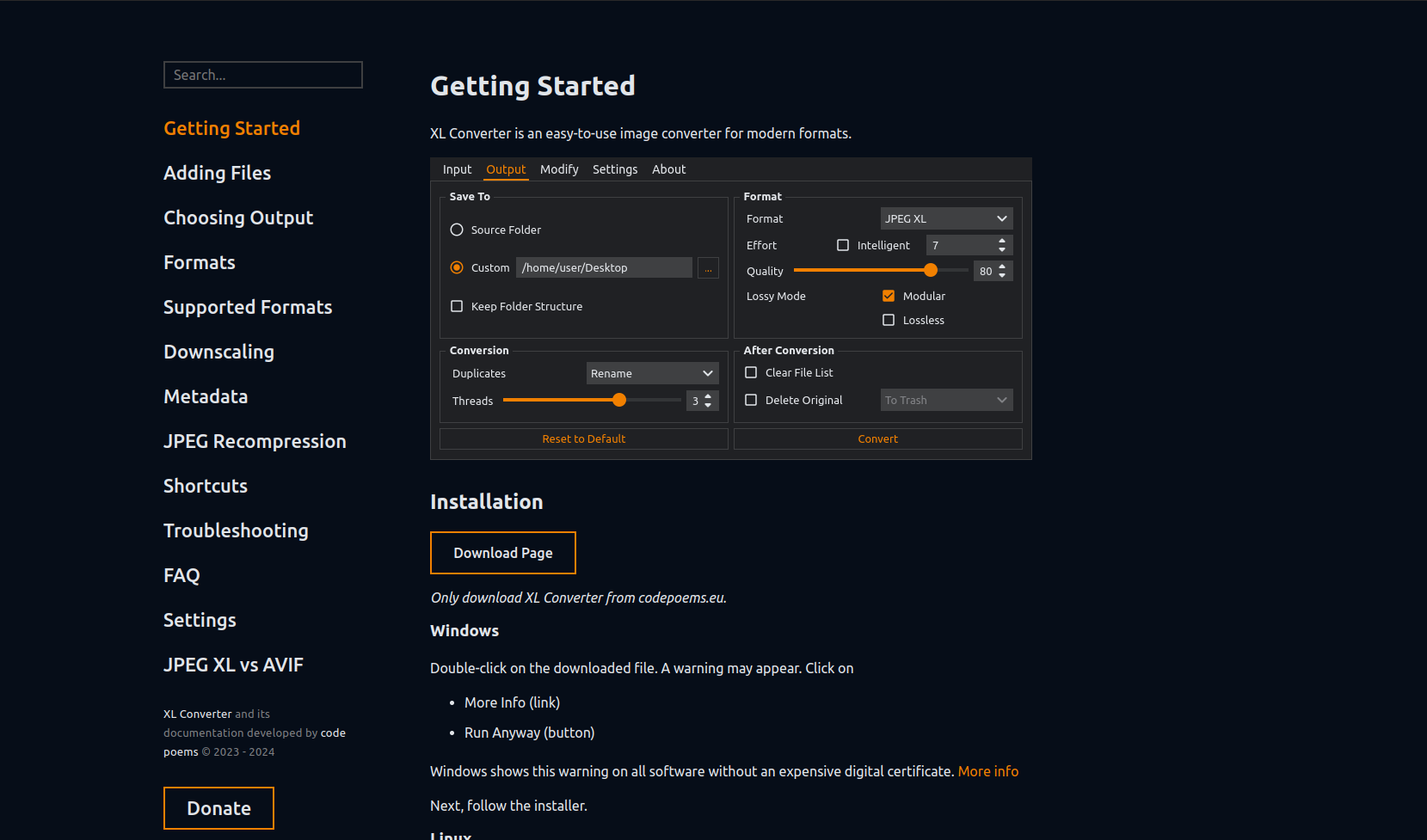Open the Input tab
The image size is (1427, 840).
pyautogui.click(x=457, y=170)
